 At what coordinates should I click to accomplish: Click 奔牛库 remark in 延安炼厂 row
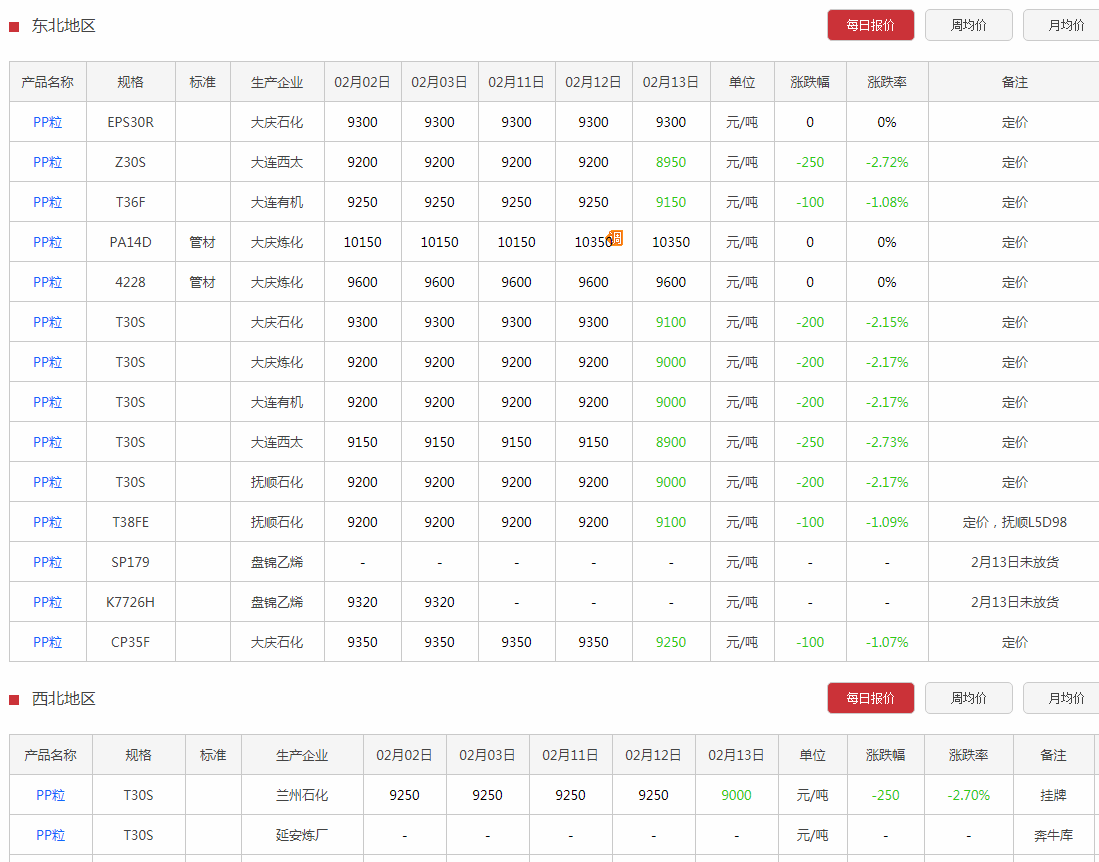(1053, 835)
